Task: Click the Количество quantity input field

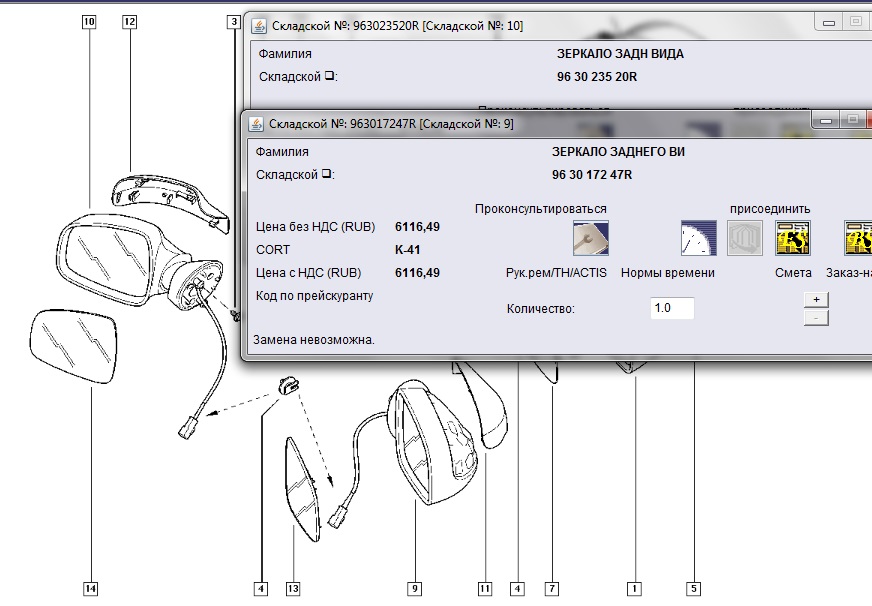Action: [670, 308]
